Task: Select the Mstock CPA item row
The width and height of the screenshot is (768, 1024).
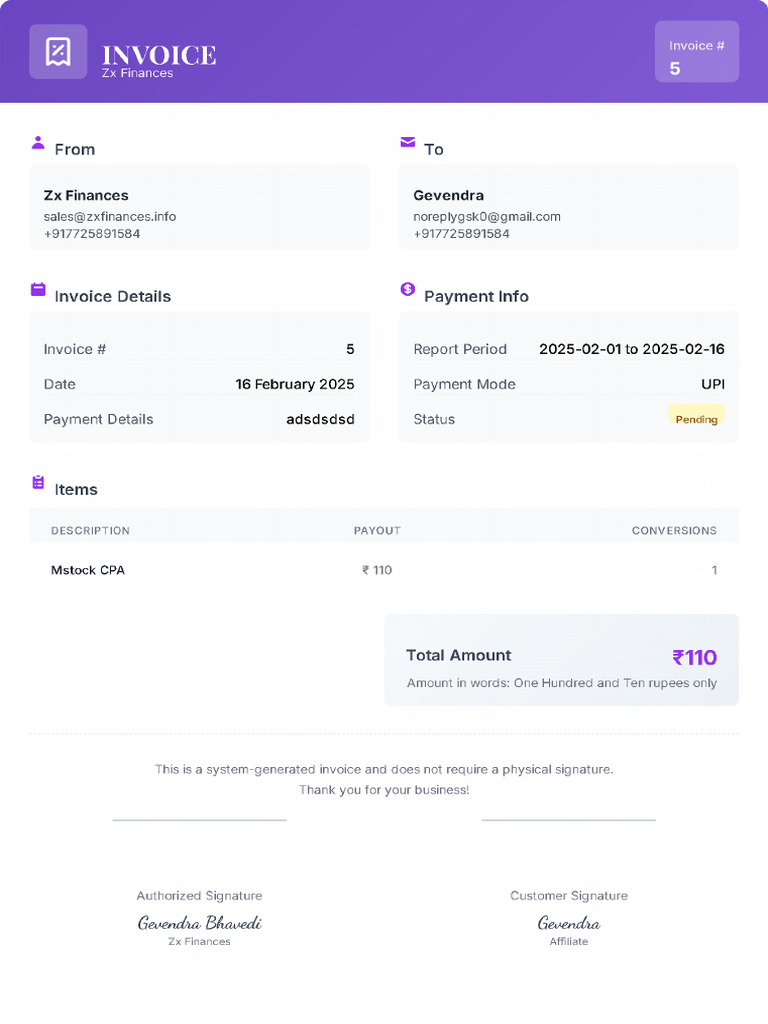Action: click(x=88, y=570)
